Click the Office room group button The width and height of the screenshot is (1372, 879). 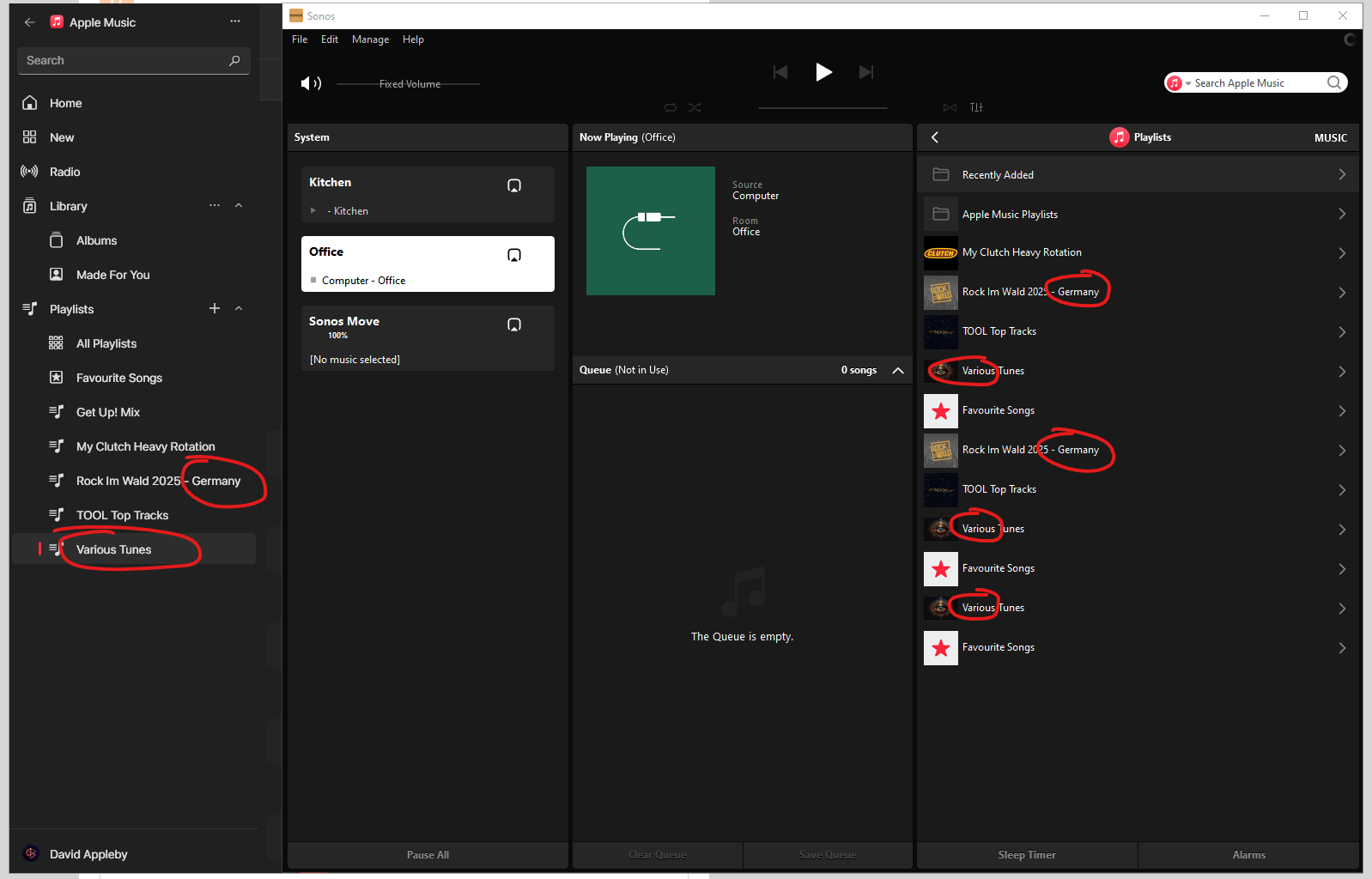pyautogui.click(x=514, y=255)
